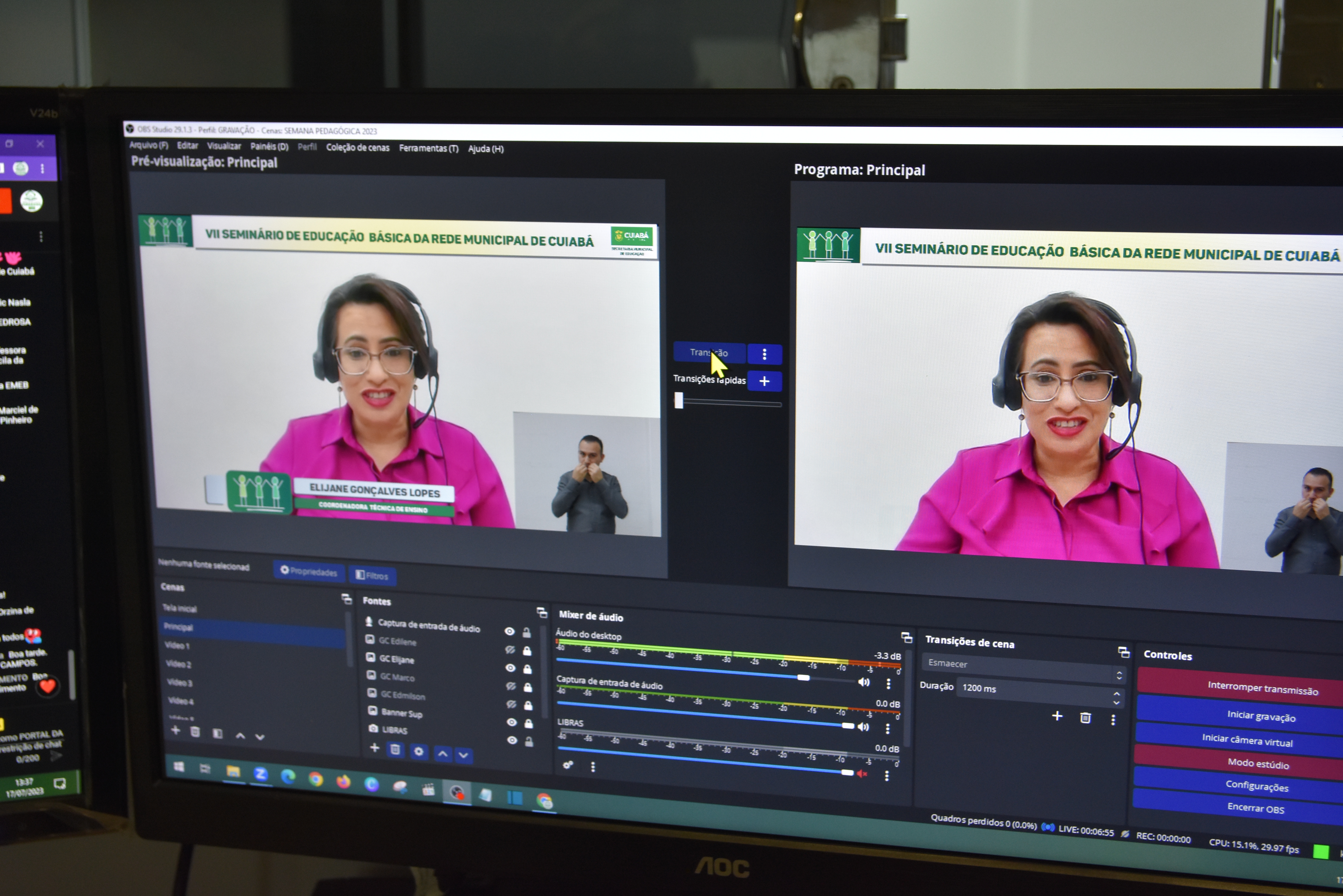Viewport: 1343px width, 896px height.
Task: Increase the Duração 1200 ms stepper
Action: click(1116, 694)
